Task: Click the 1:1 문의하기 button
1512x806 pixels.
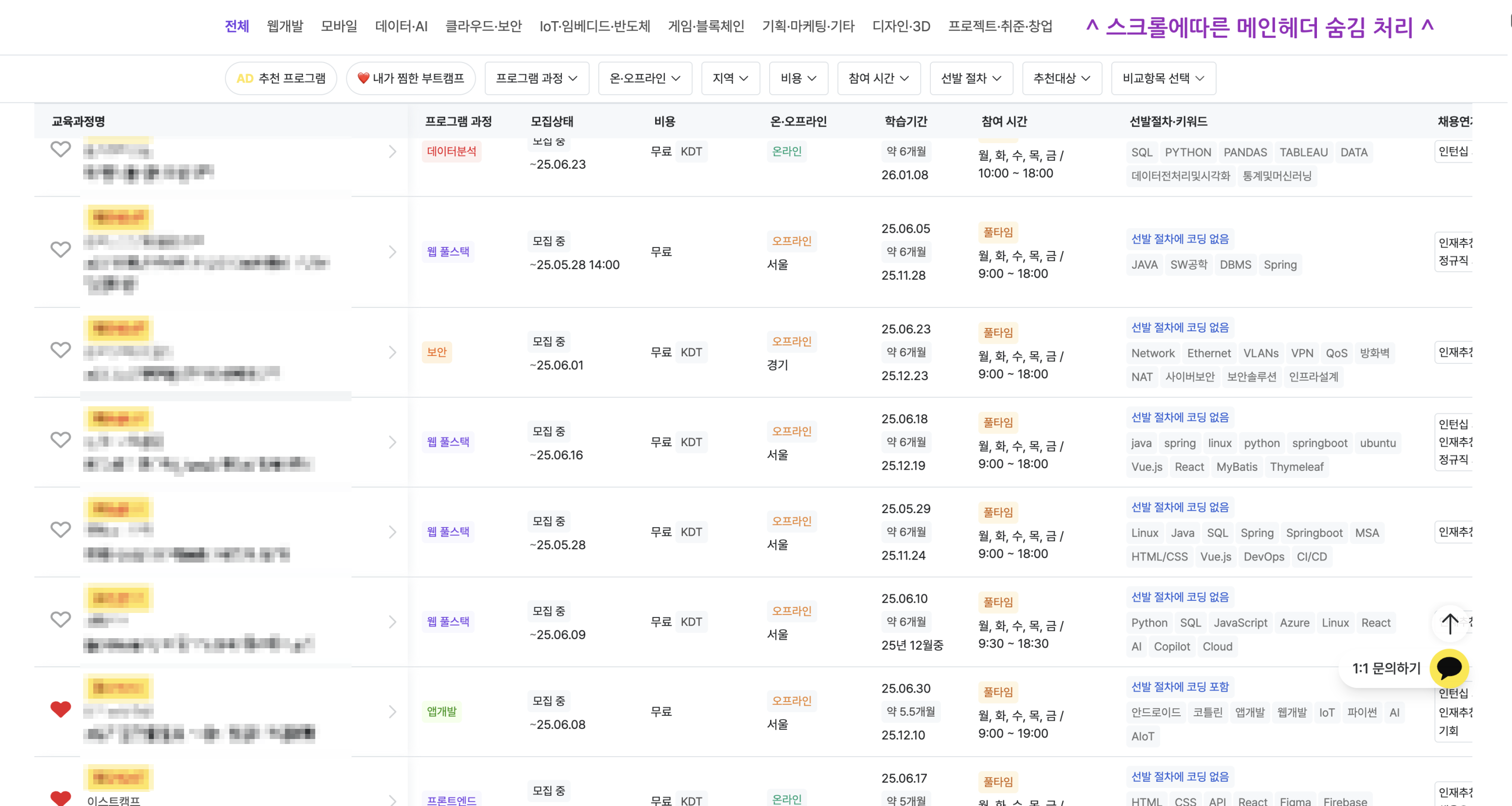Action: 1387,668
